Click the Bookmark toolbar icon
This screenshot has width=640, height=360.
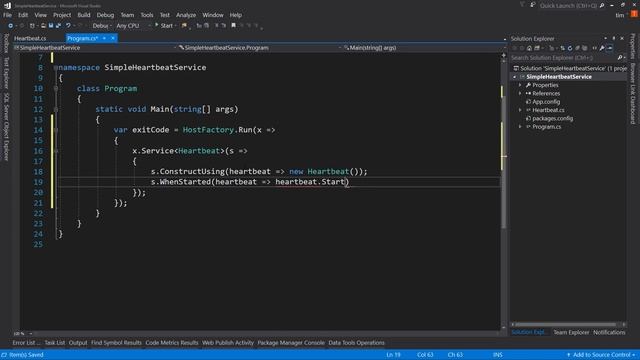233,25
